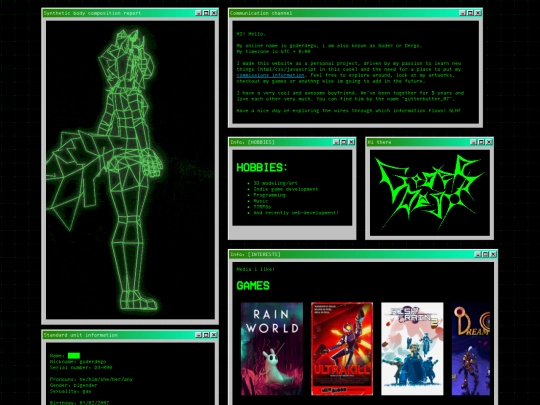Image resolution: width=540 pixels, height=405 pixels.
Task: Maximize the Info: [INTERESTS] window
Action: 486,254
